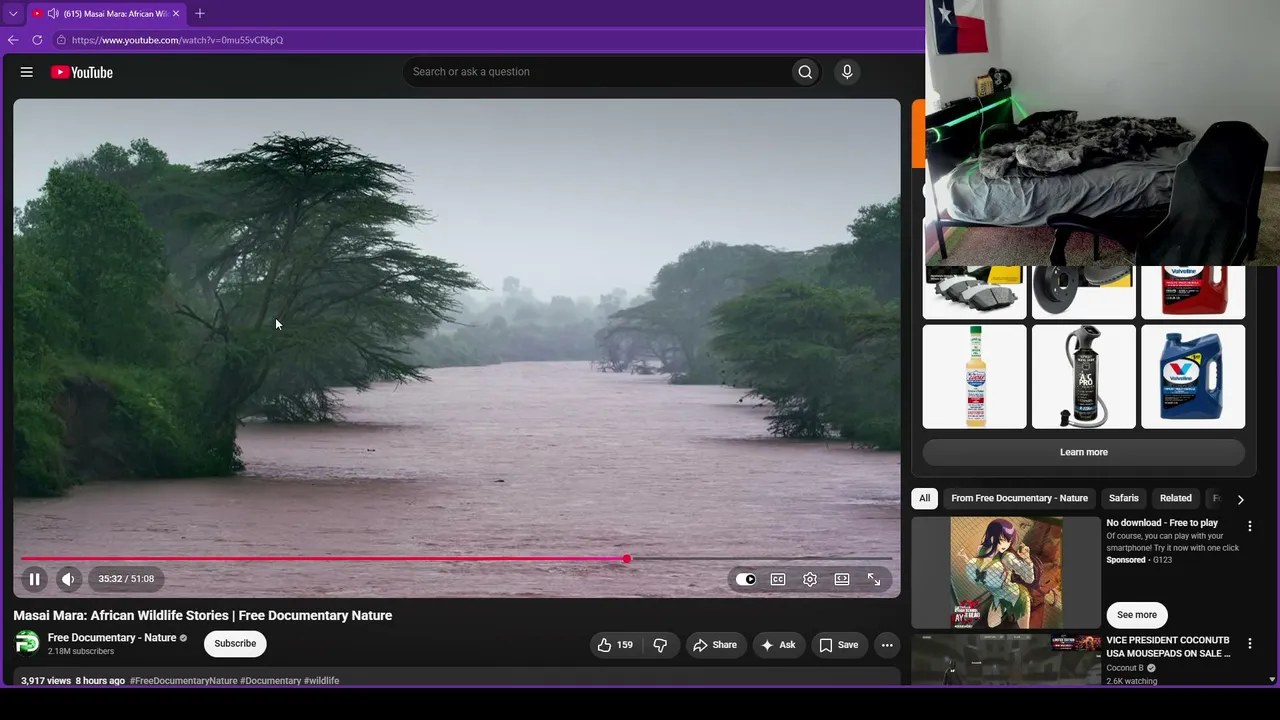Like the video with thumbs up
Screen dimensions: 1280x720
[x=615, y=645]
